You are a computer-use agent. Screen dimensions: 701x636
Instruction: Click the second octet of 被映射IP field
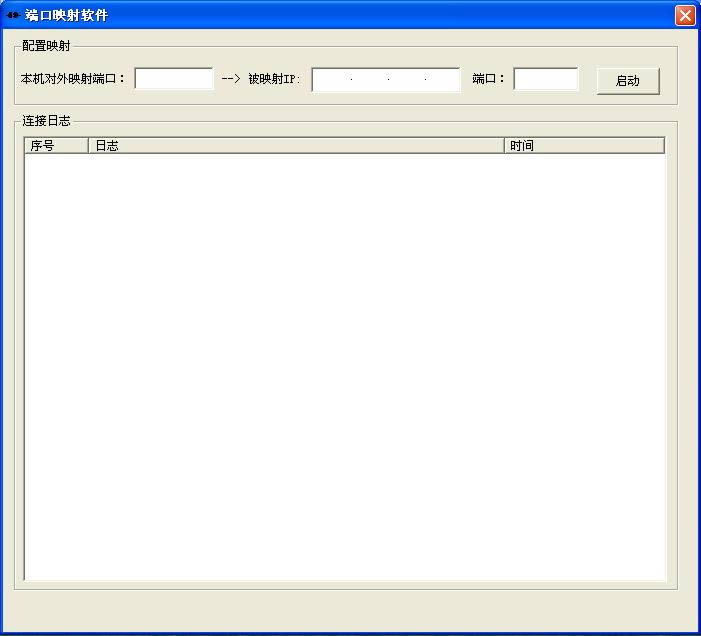[369, 80]
